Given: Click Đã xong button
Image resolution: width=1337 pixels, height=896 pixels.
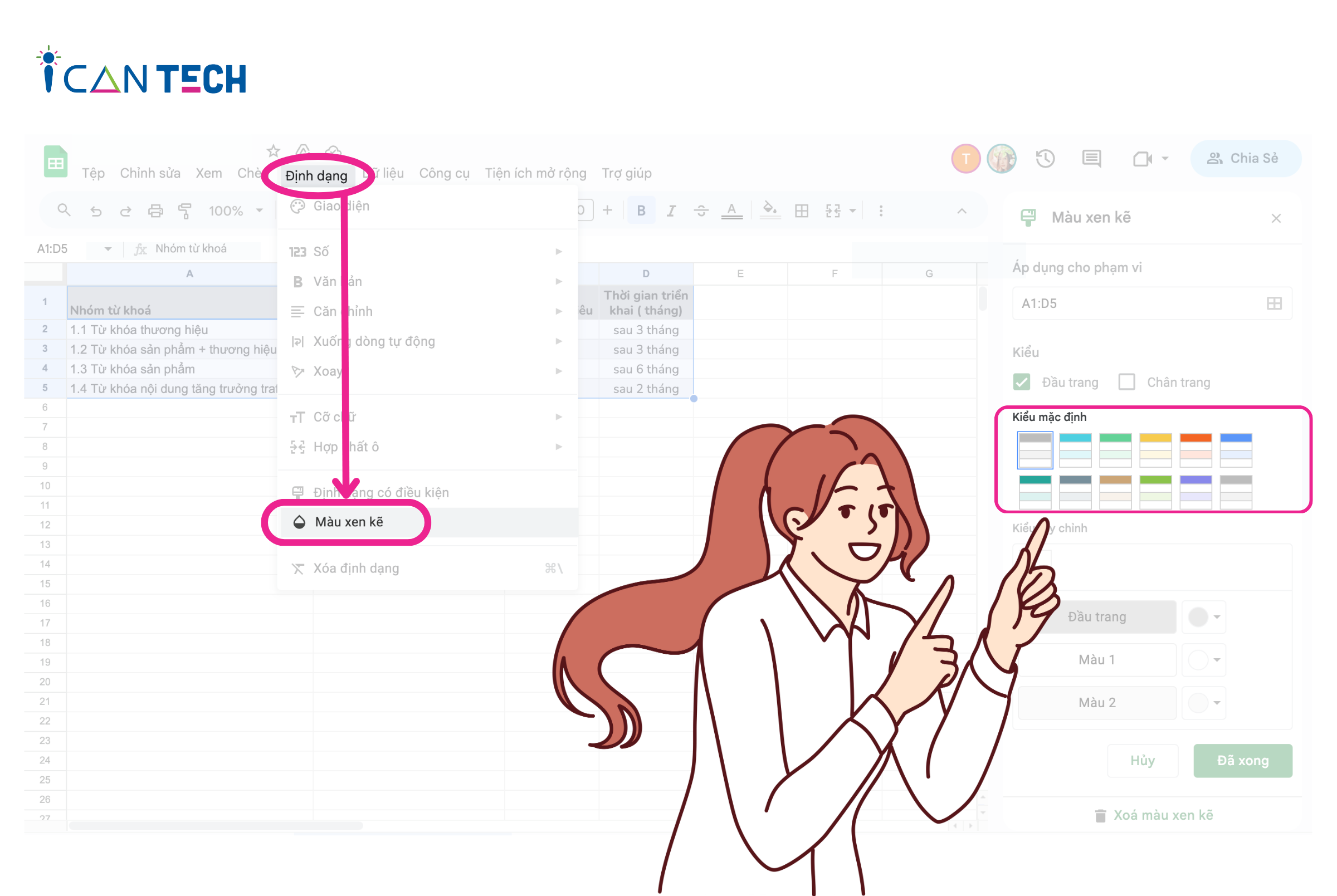Looking at the screenshot, I should (x=1242, y=761).
